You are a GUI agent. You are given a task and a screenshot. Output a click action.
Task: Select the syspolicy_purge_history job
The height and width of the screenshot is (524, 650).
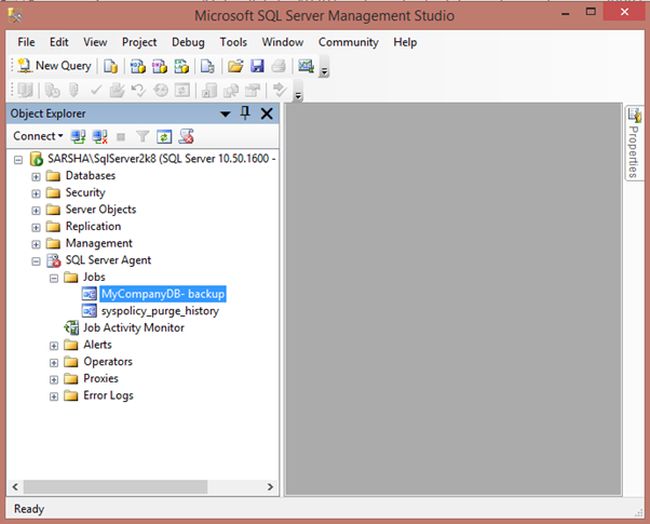[160, 311]
